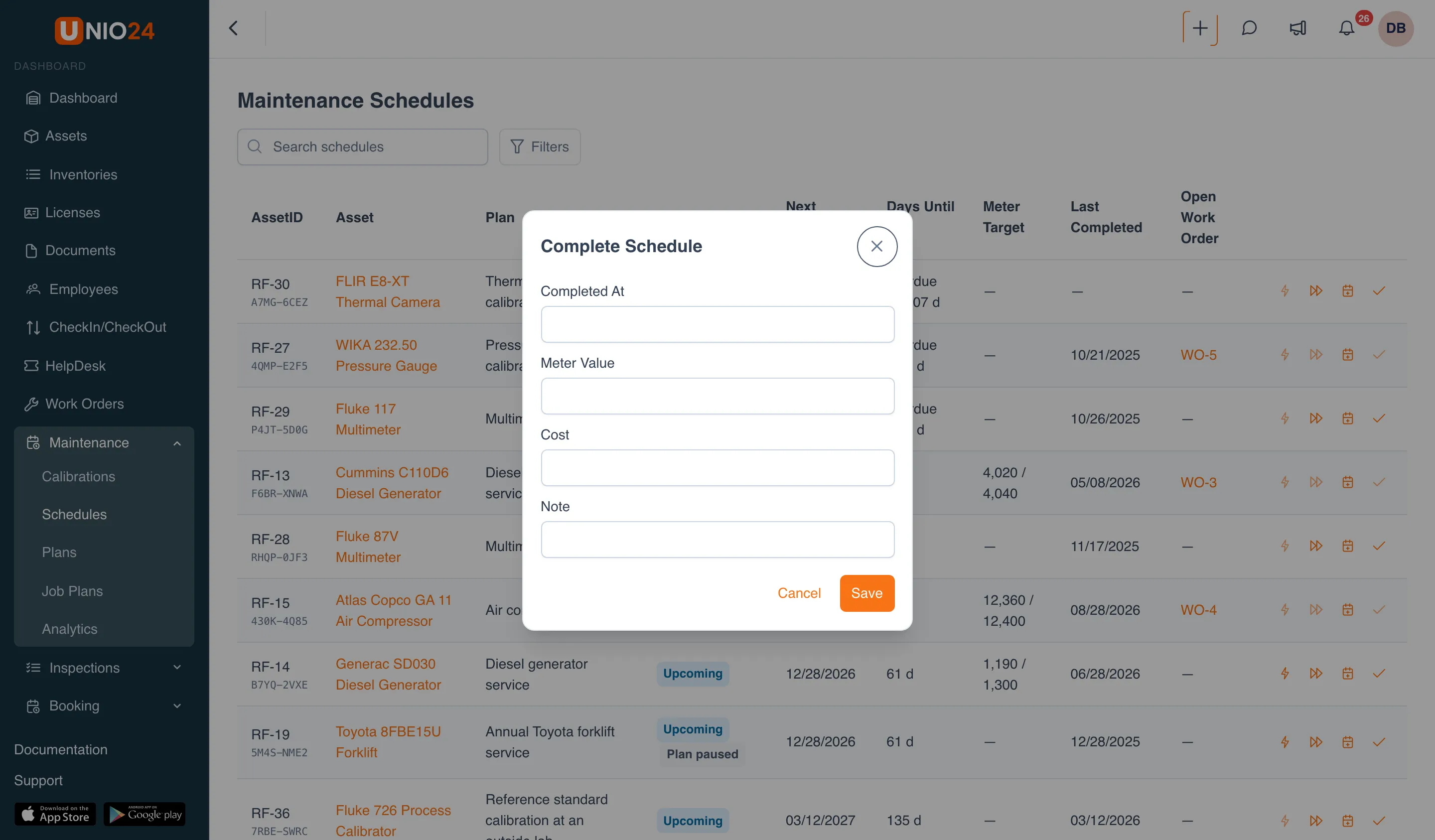This screenshot has height=840, width=1435.
Task: Click the Note input field
Action: (717, 539)
